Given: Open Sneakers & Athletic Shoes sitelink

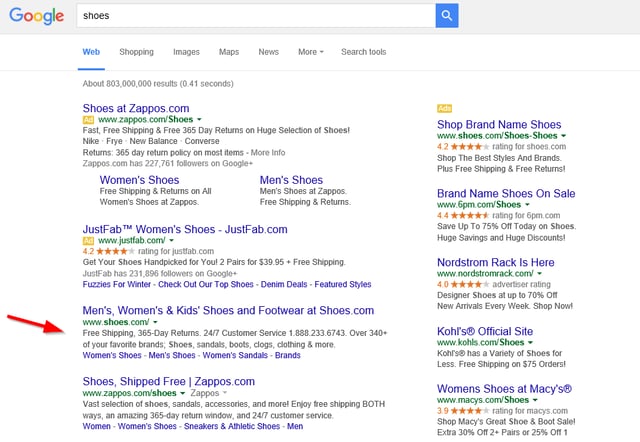Looking at the screenshot, I should [232, 426].
